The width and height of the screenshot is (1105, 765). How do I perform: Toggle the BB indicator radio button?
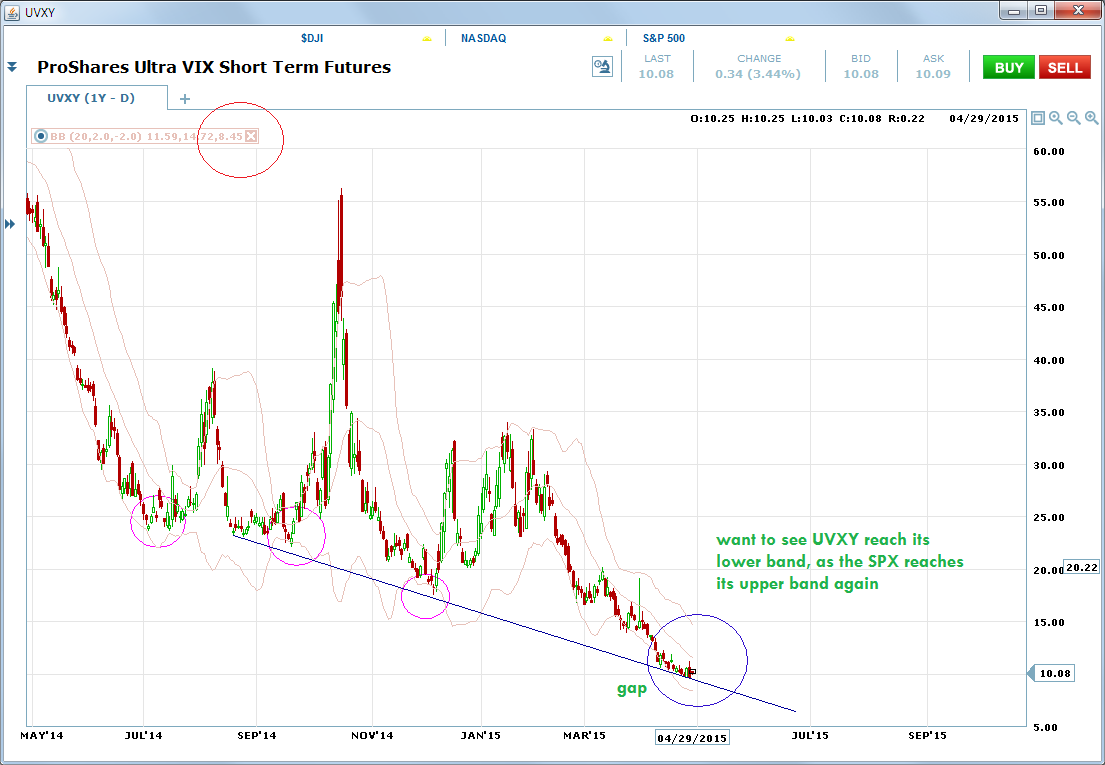click(41, 136)
